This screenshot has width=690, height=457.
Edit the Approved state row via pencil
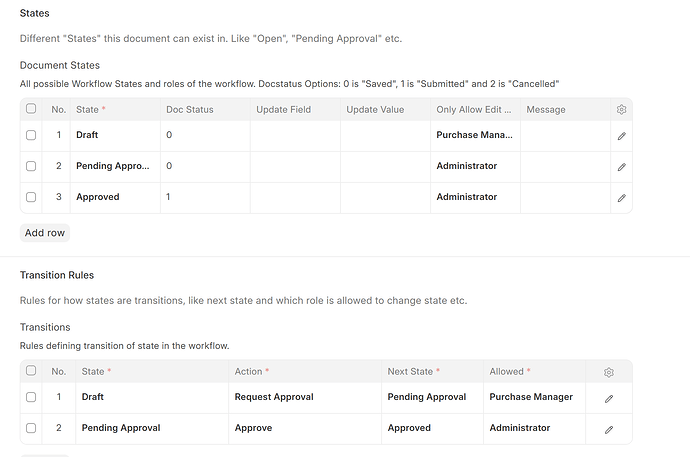621,198
